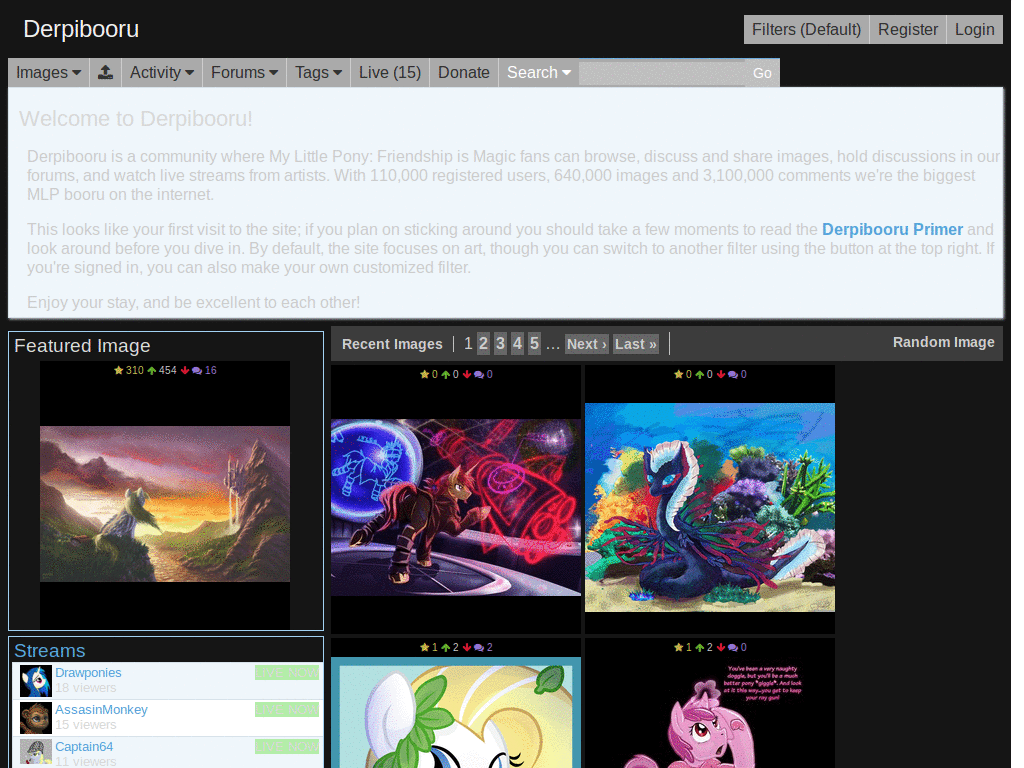Viewport: 1024px width, 768px height.
Task: Open a Random Image
Action: [x=944, y=342]
